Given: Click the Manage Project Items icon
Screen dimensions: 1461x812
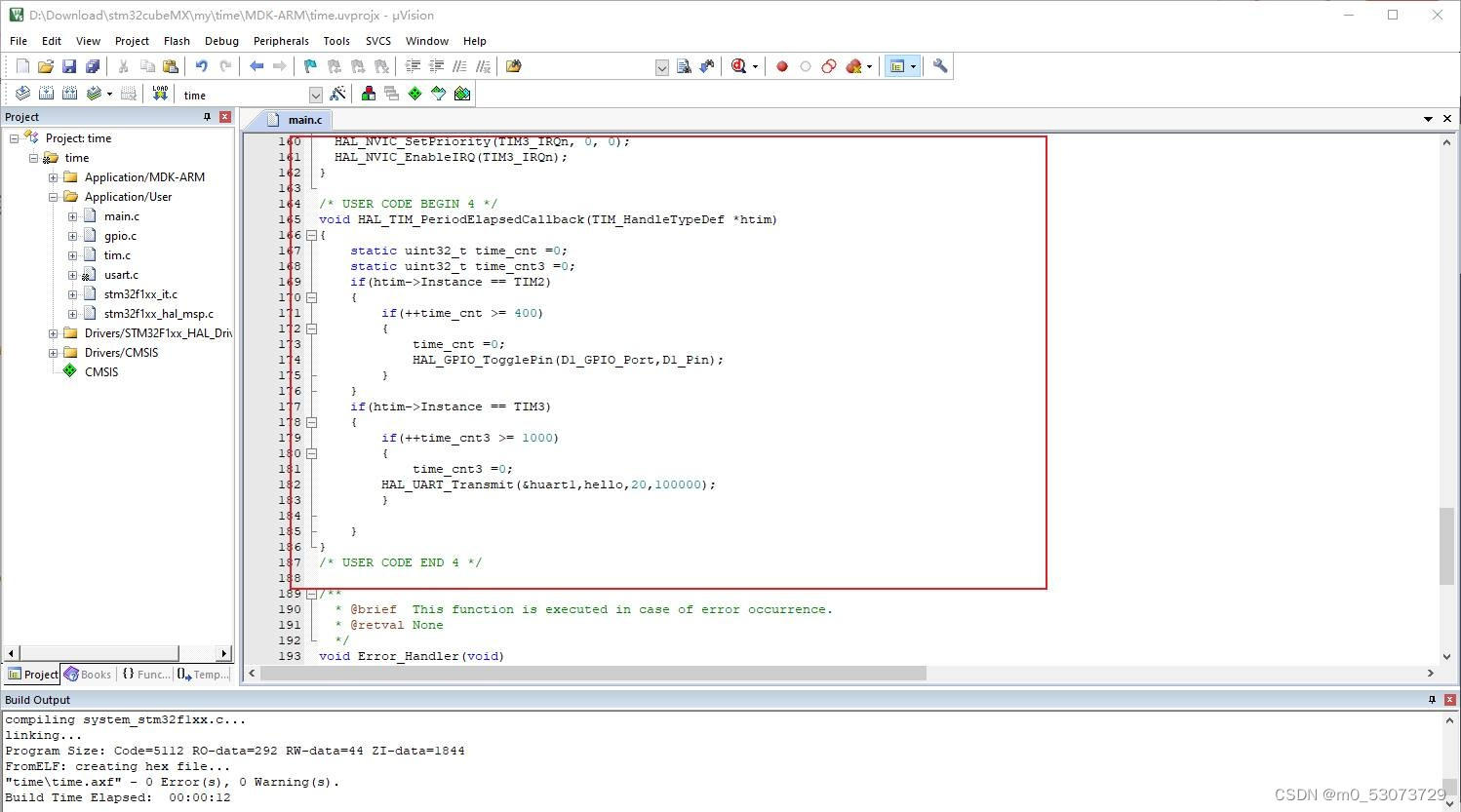Looking at the screenshot, I should (x=369, y=94).
